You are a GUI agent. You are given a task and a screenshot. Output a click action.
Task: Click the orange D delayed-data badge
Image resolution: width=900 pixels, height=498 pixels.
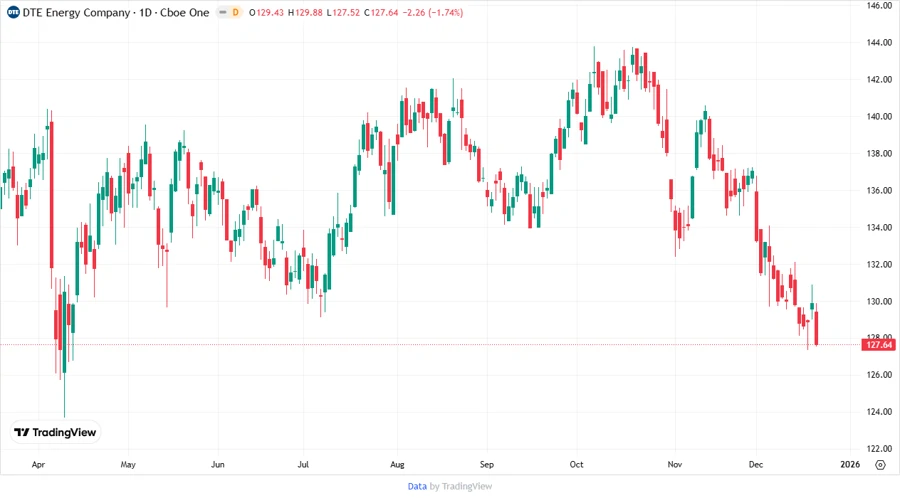pyautogui.click(x=235, y=13)
